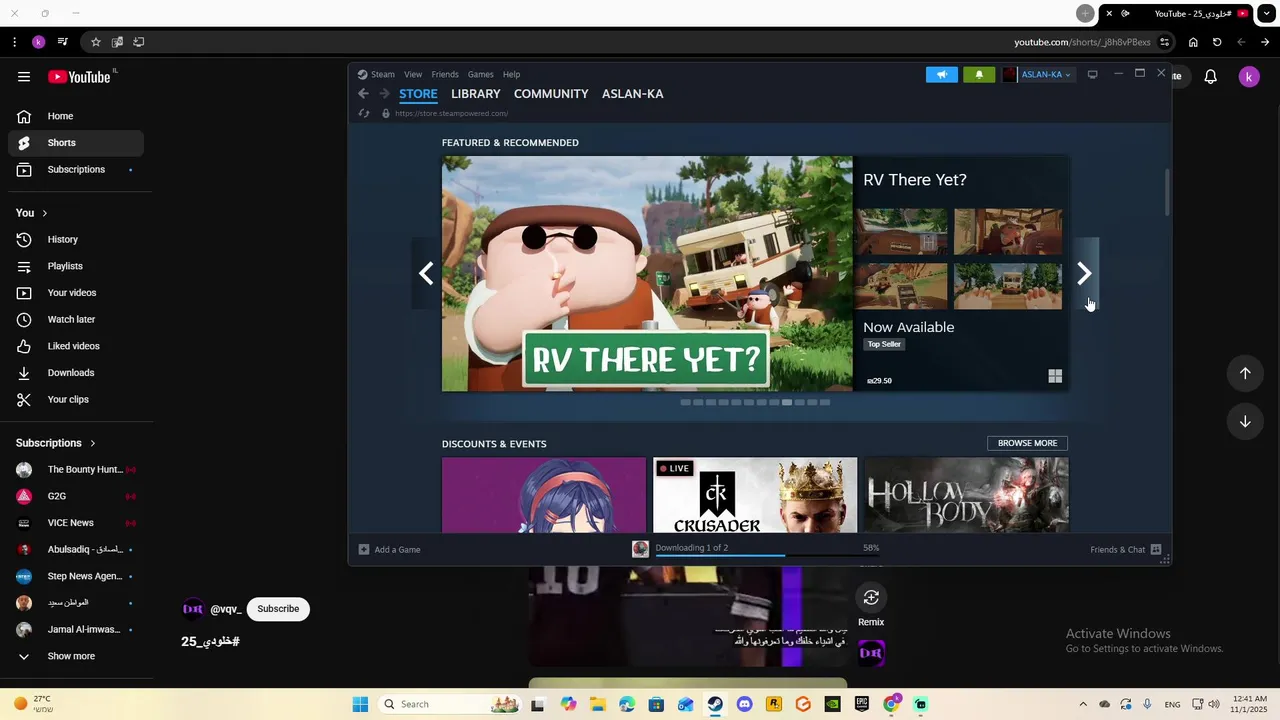Select the active carousel page indicator

tap(787, 402)
